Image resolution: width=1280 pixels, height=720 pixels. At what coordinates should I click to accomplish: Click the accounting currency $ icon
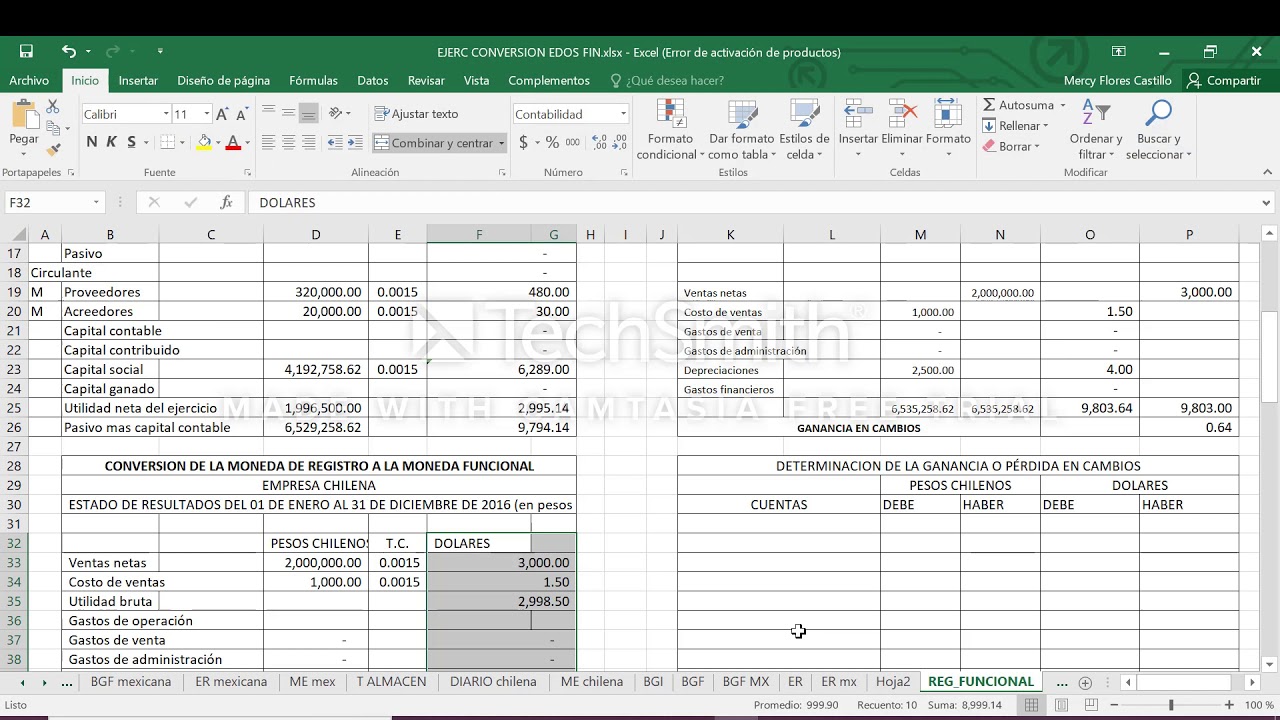coord(524,143)
